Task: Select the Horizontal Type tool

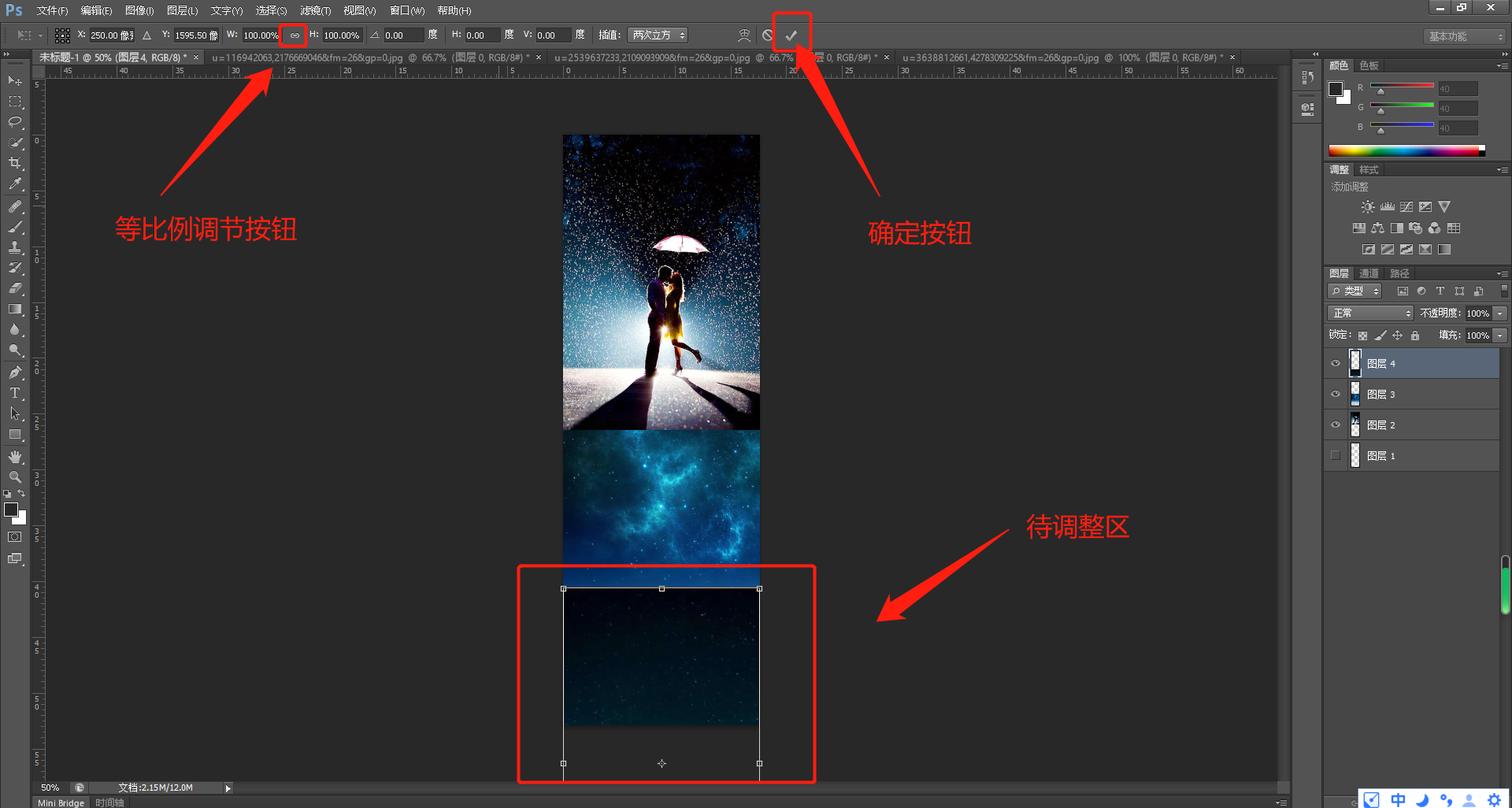Action: coord(15,393)
